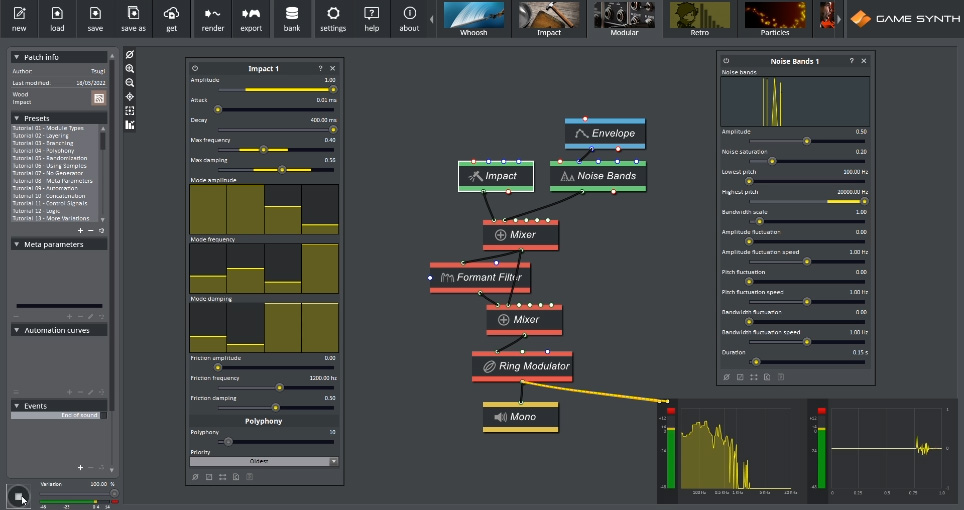Stop playback with the stop button

18,496
